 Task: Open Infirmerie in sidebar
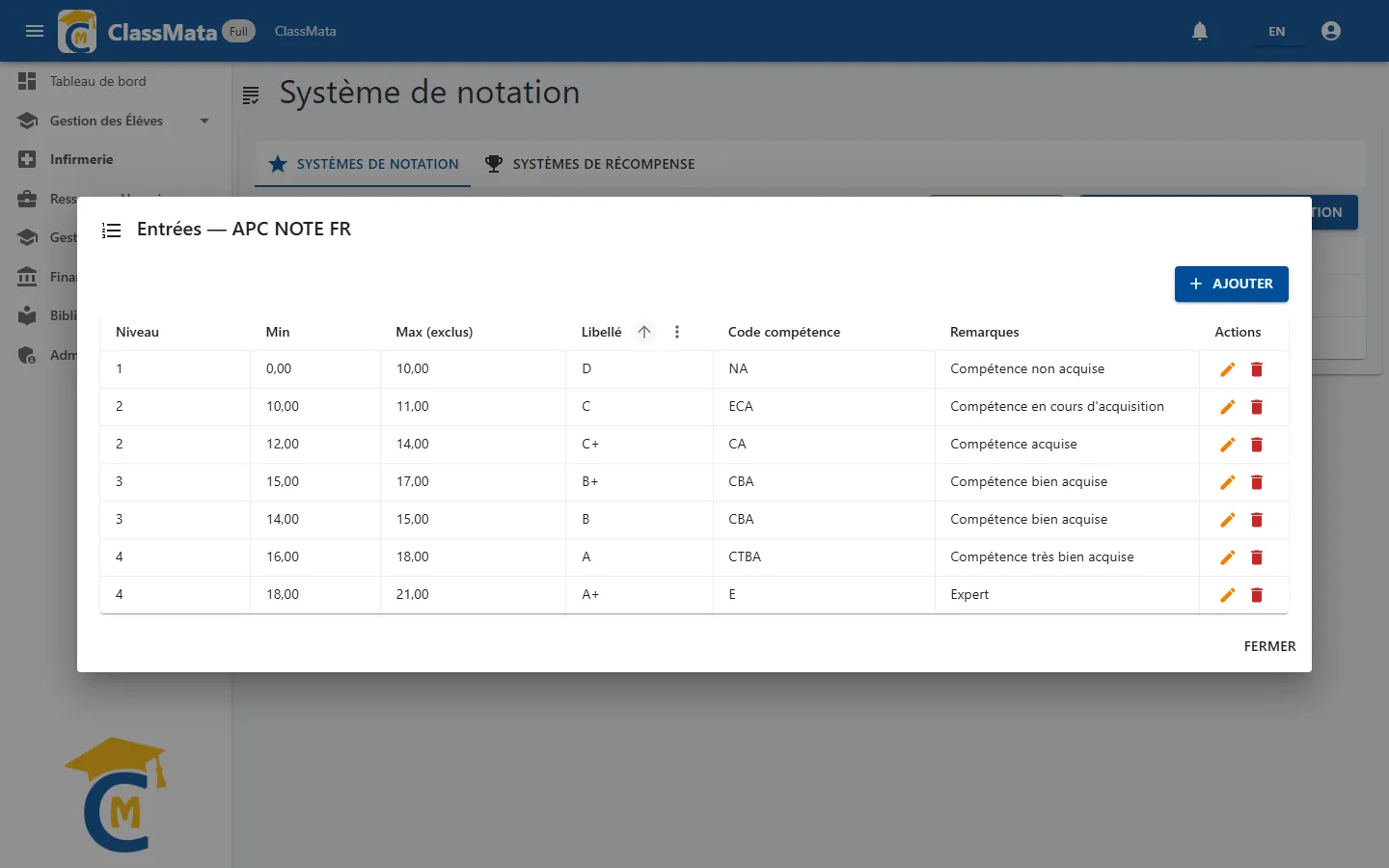pos(116,159)
